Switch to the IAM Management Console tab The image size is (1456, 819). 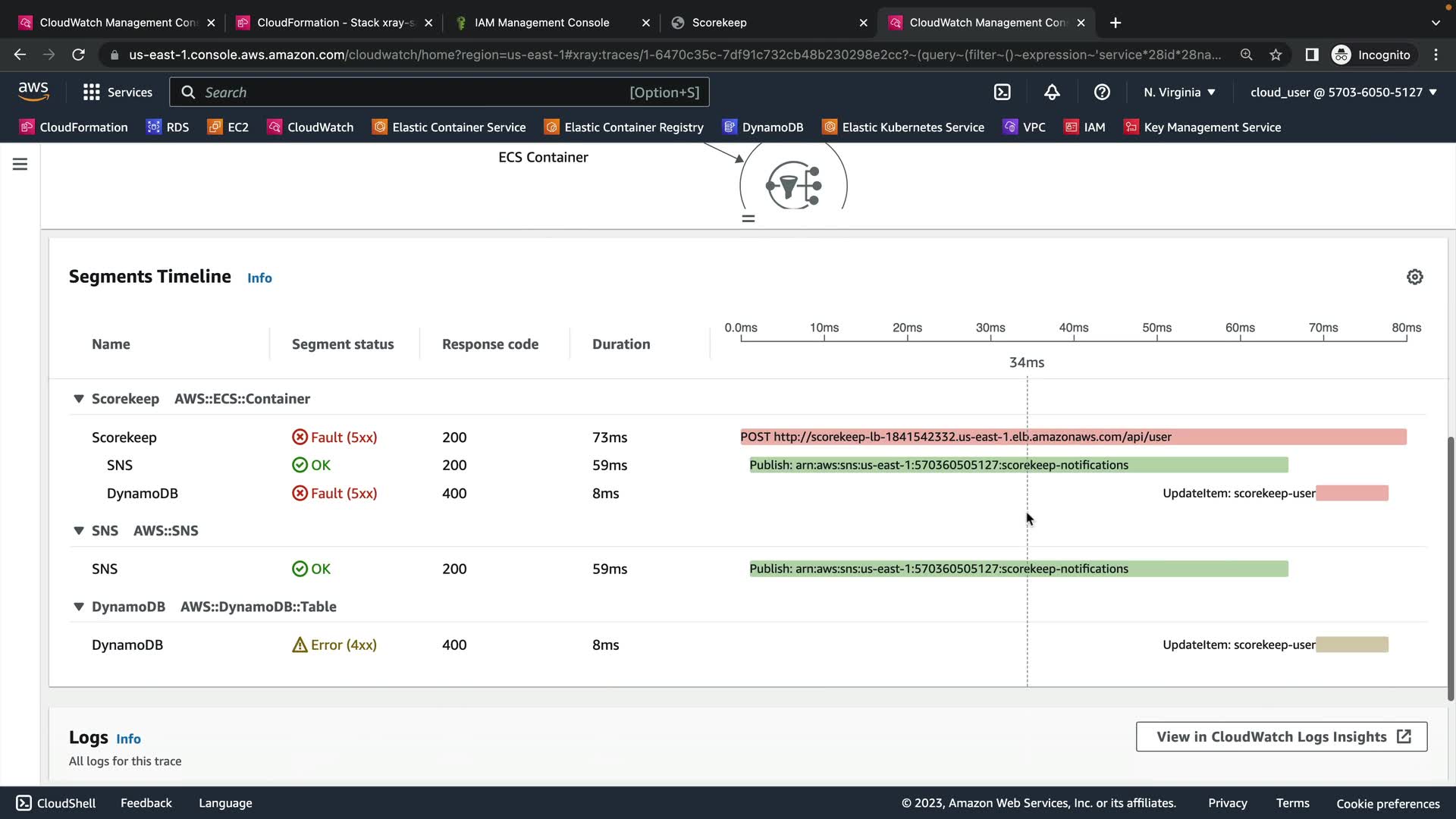pos(541,23)
